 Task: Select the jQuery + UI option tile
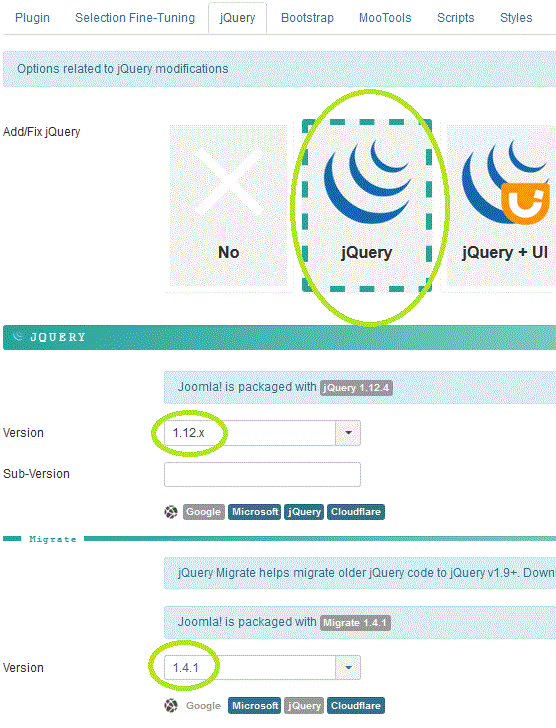point(501,205)
